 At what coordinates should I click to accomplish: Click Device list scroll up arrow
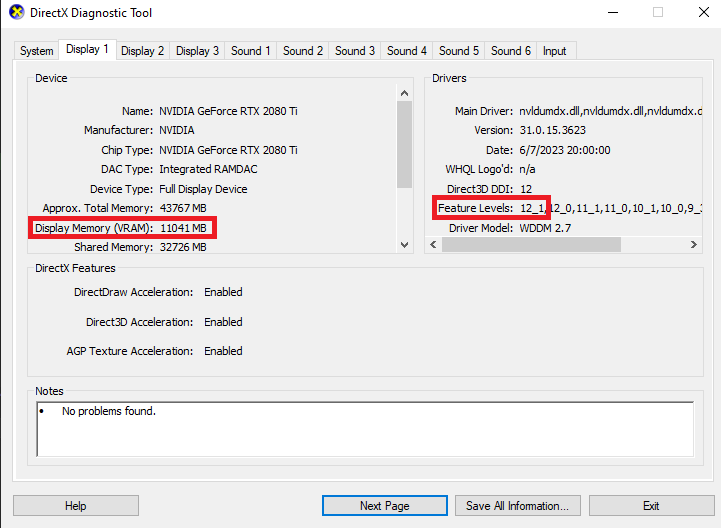(x=404, y=93)
